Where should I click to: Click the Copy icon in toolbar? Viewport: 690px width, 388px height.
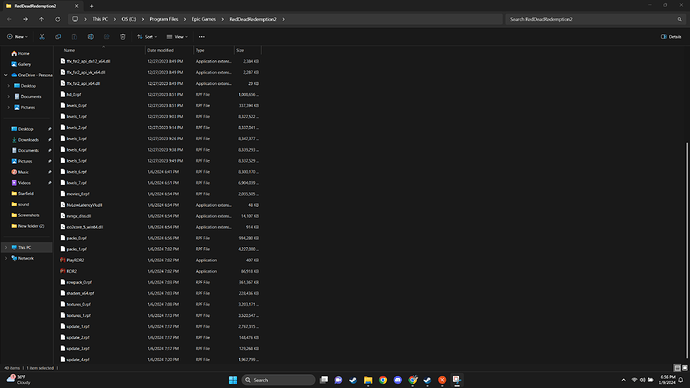point(58,37)
